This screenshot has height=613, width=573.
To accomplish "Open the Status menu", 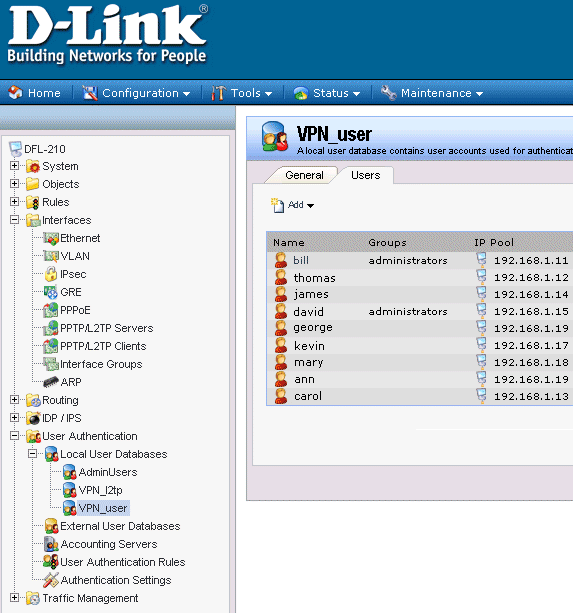I will (x=327, y=93).
